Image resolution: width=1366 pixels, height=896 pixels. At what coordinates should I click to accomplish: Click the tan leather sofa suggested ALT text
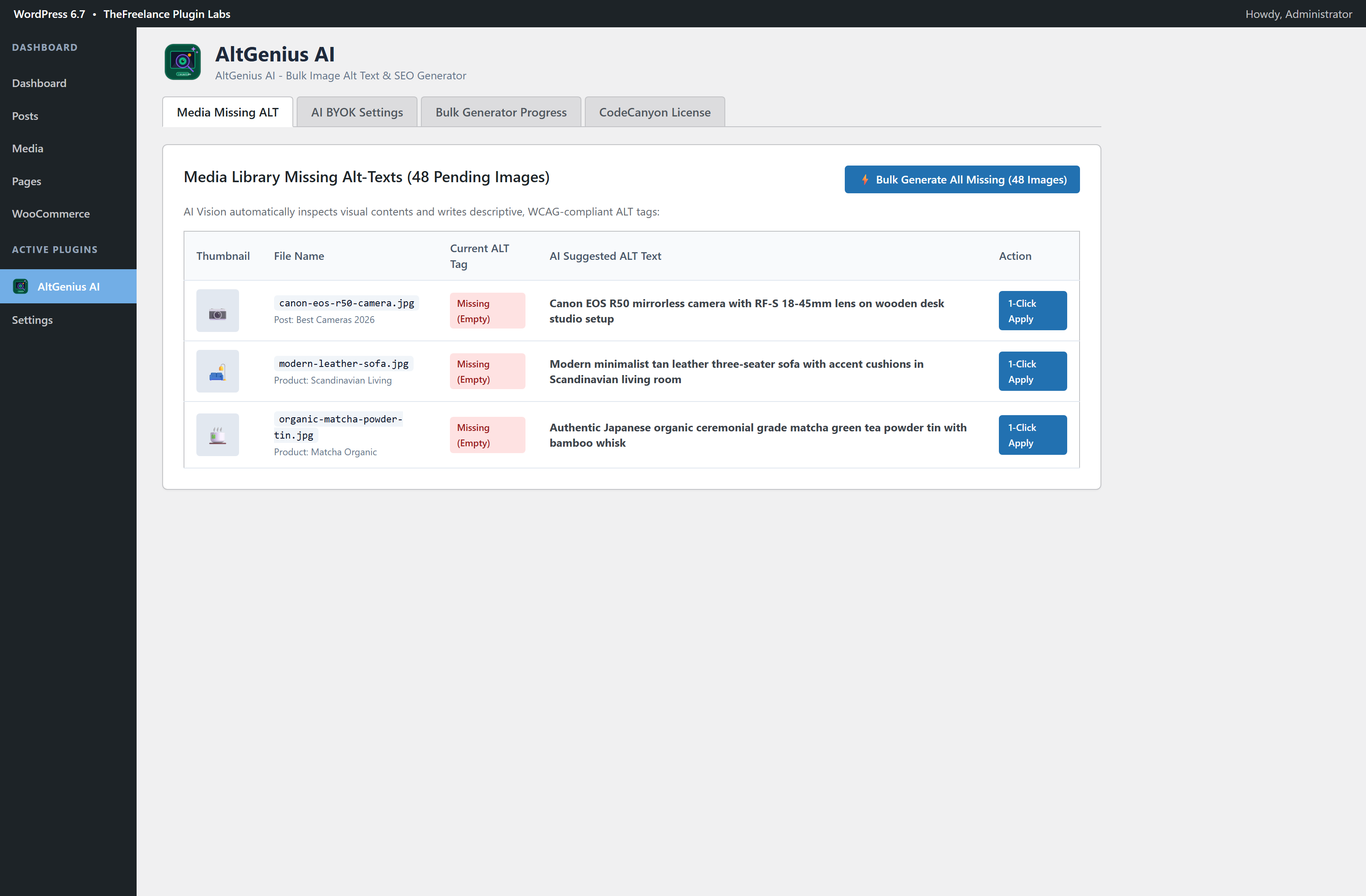coord(736,371)
